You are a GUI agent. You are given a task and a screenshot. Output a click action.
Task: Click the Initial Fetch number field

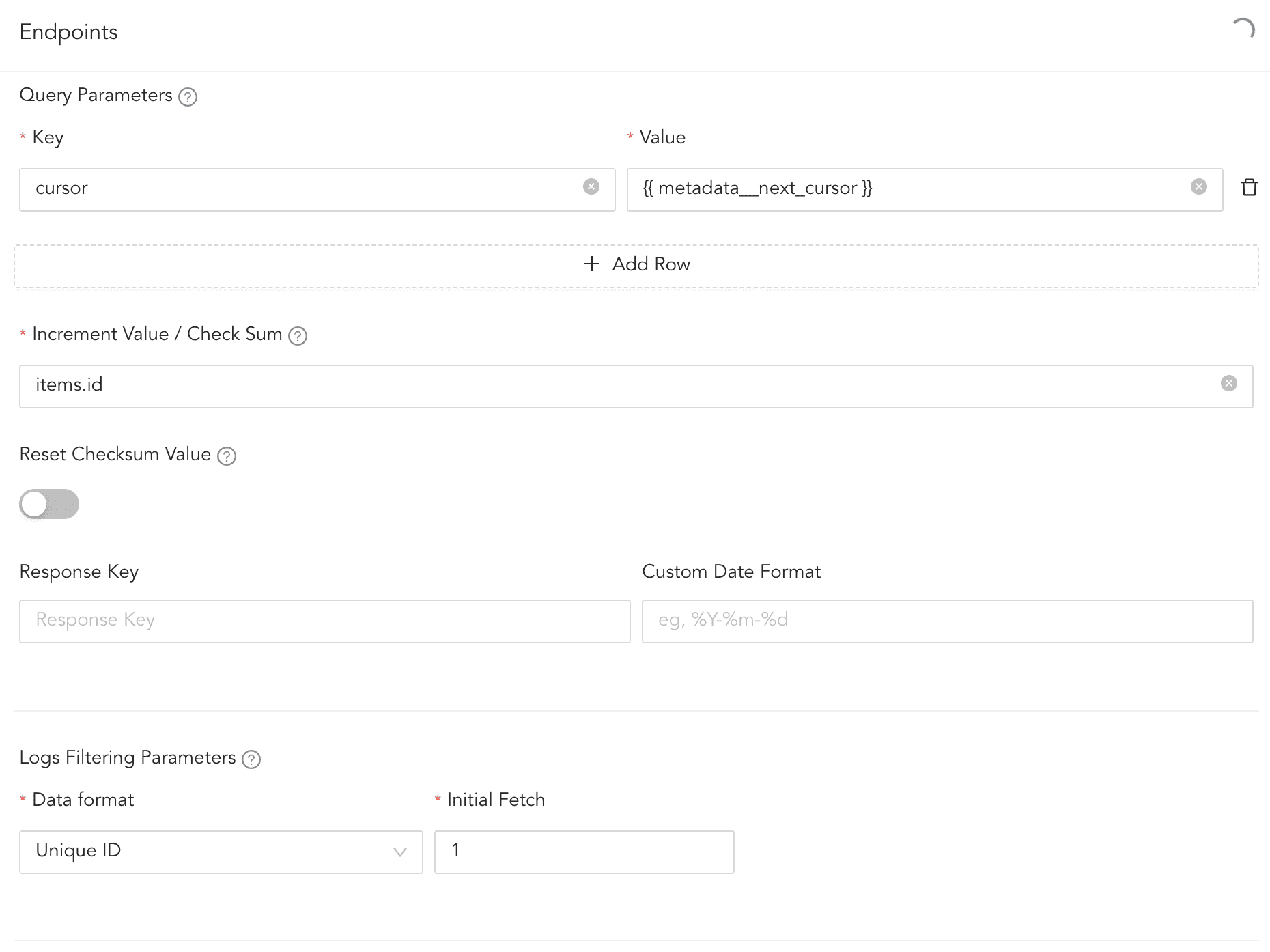[x=584, y=852]
